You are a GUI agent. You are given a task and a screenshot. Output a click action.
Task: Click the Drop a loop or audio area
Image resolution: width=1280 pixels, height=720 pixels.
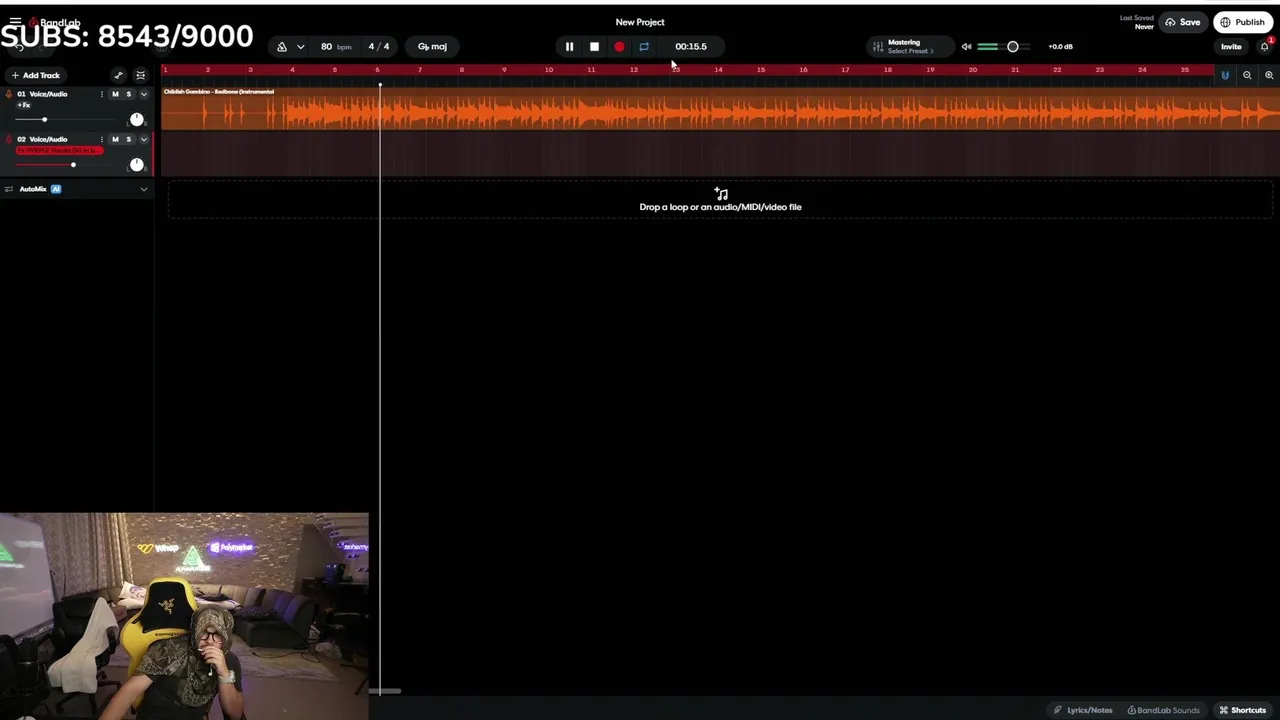click(x=720, y=200)
